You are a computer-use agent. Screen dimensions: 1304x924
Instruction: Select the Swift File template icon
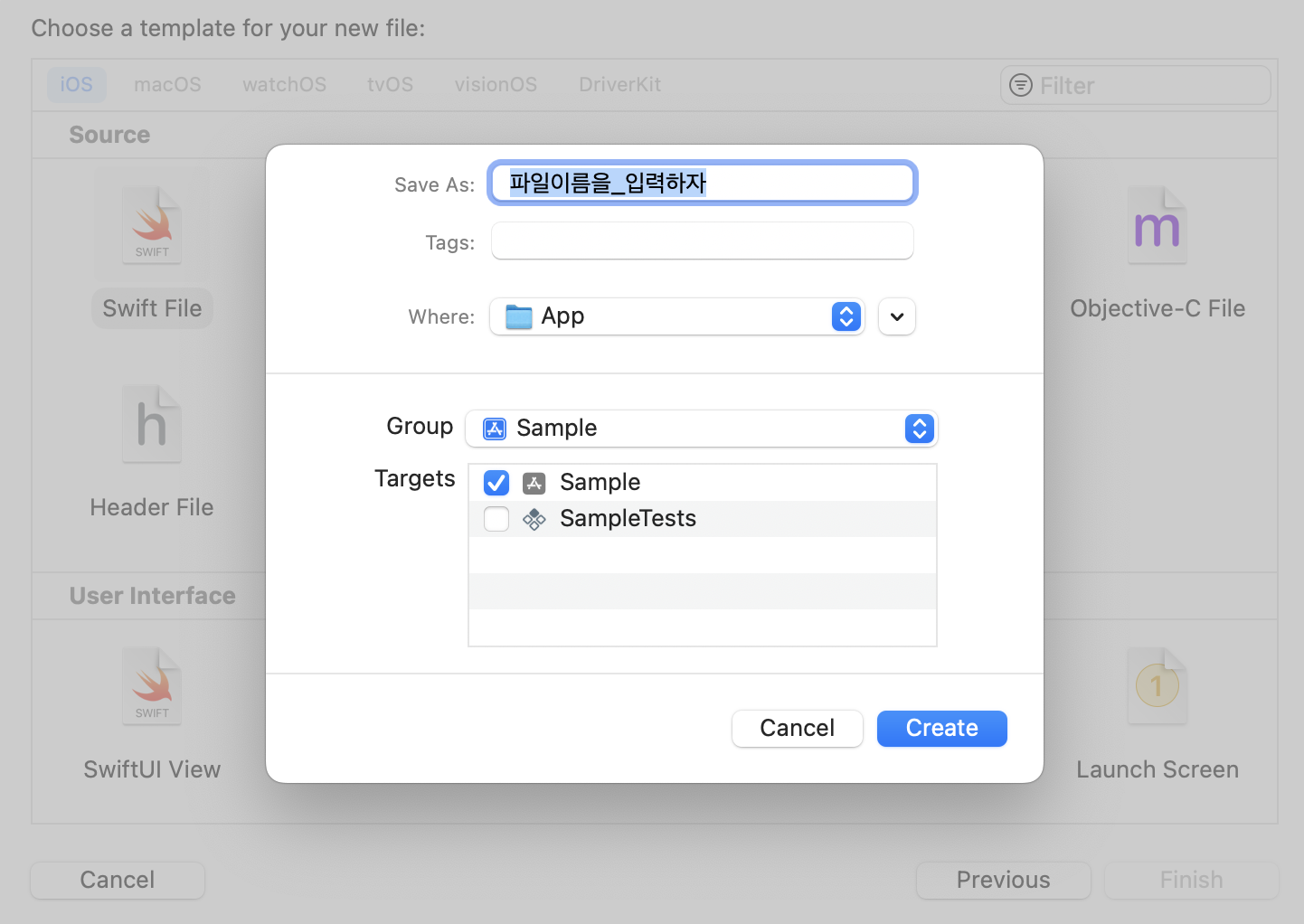pos(152,226)
